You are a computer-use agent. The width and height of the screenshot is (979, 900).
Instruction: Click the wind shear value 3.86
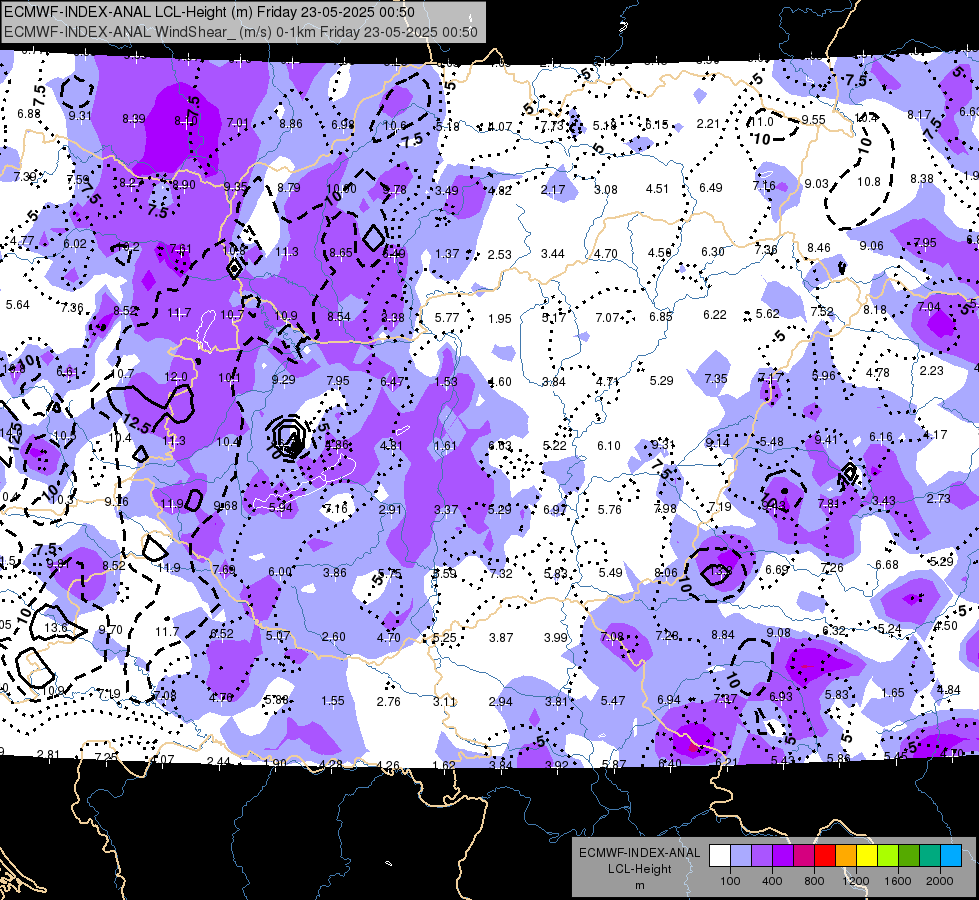pyautogui.click(x=335, y=573)
